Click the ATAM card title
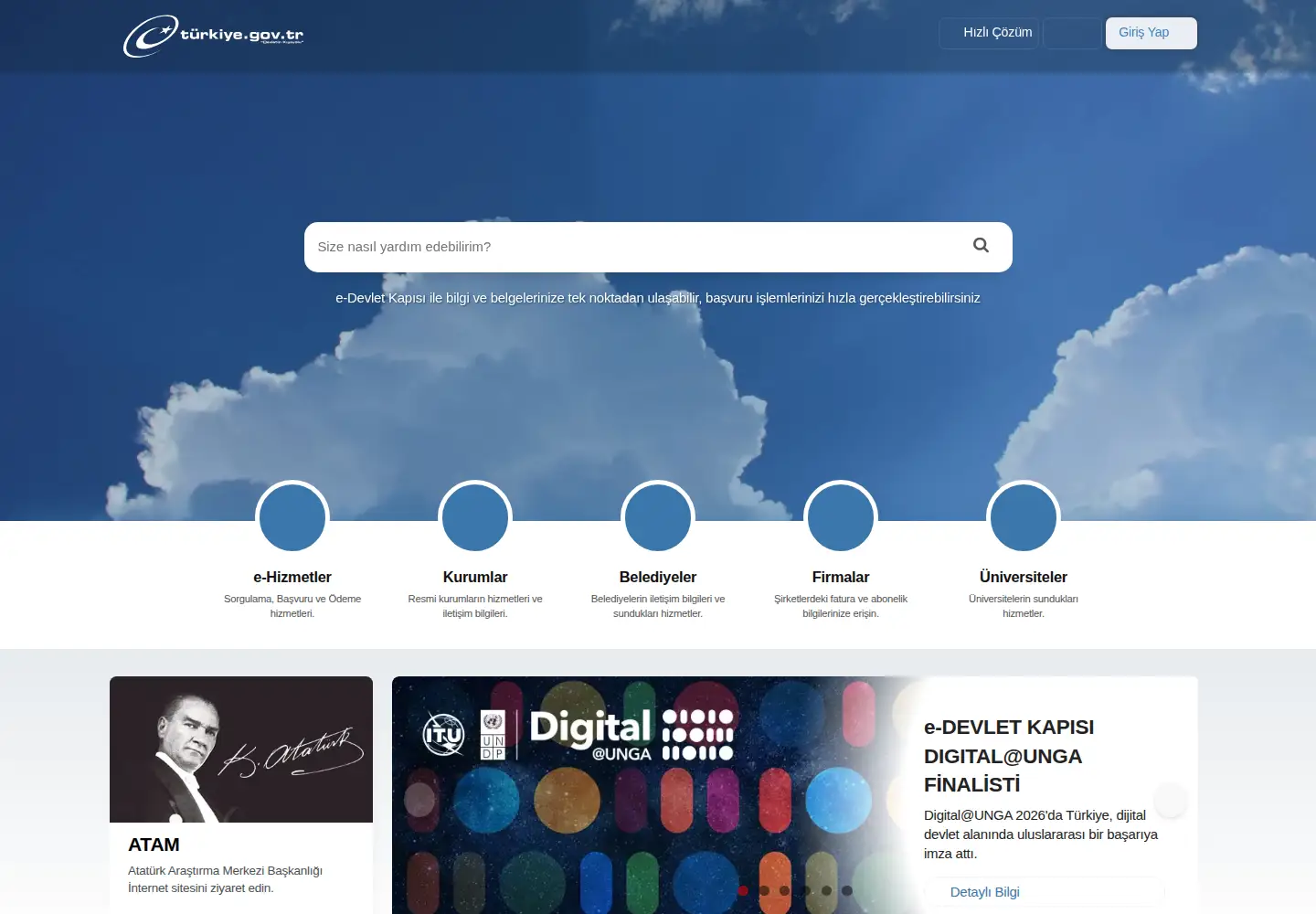Image resolution: width=1316 pixels, height=914 pixels. click(154, 845)
